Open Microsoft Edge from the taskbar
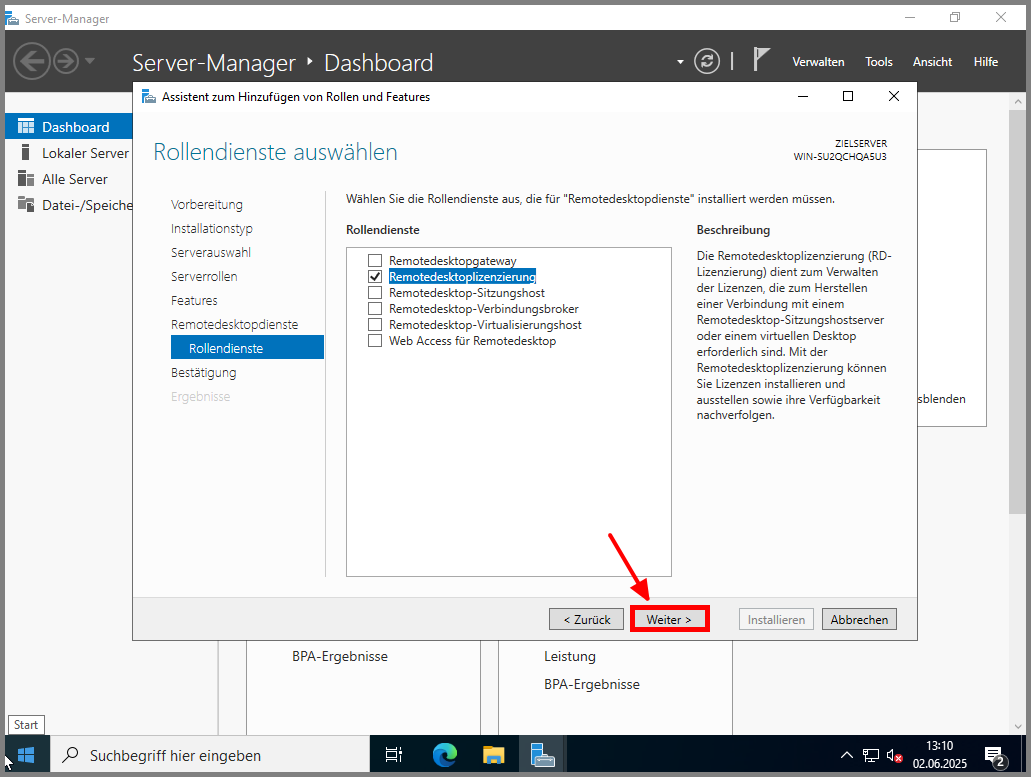 click(x=444, y=755)
